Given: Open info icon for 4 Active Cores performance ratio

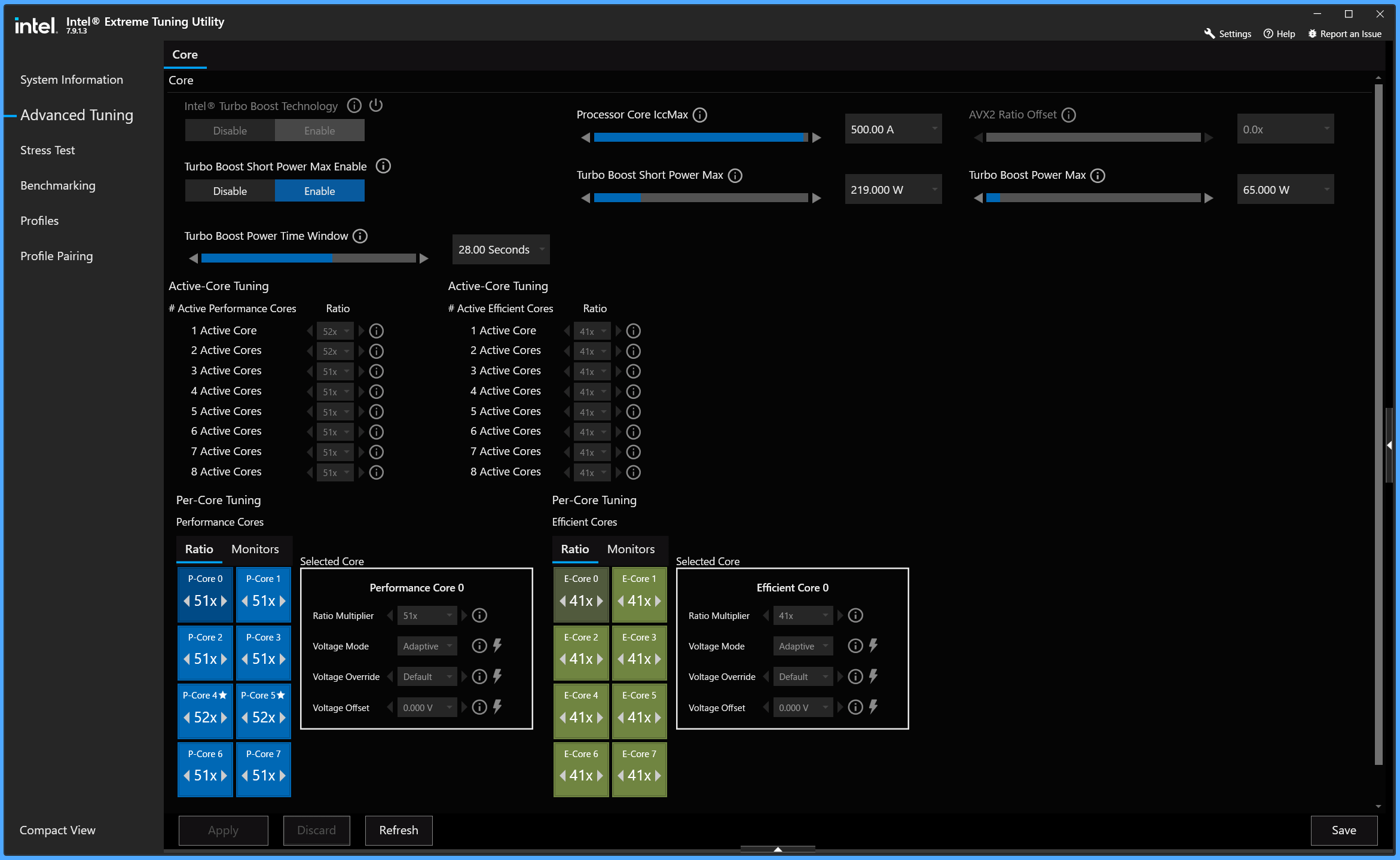Looking at the screenshot, I should [377, 391].
